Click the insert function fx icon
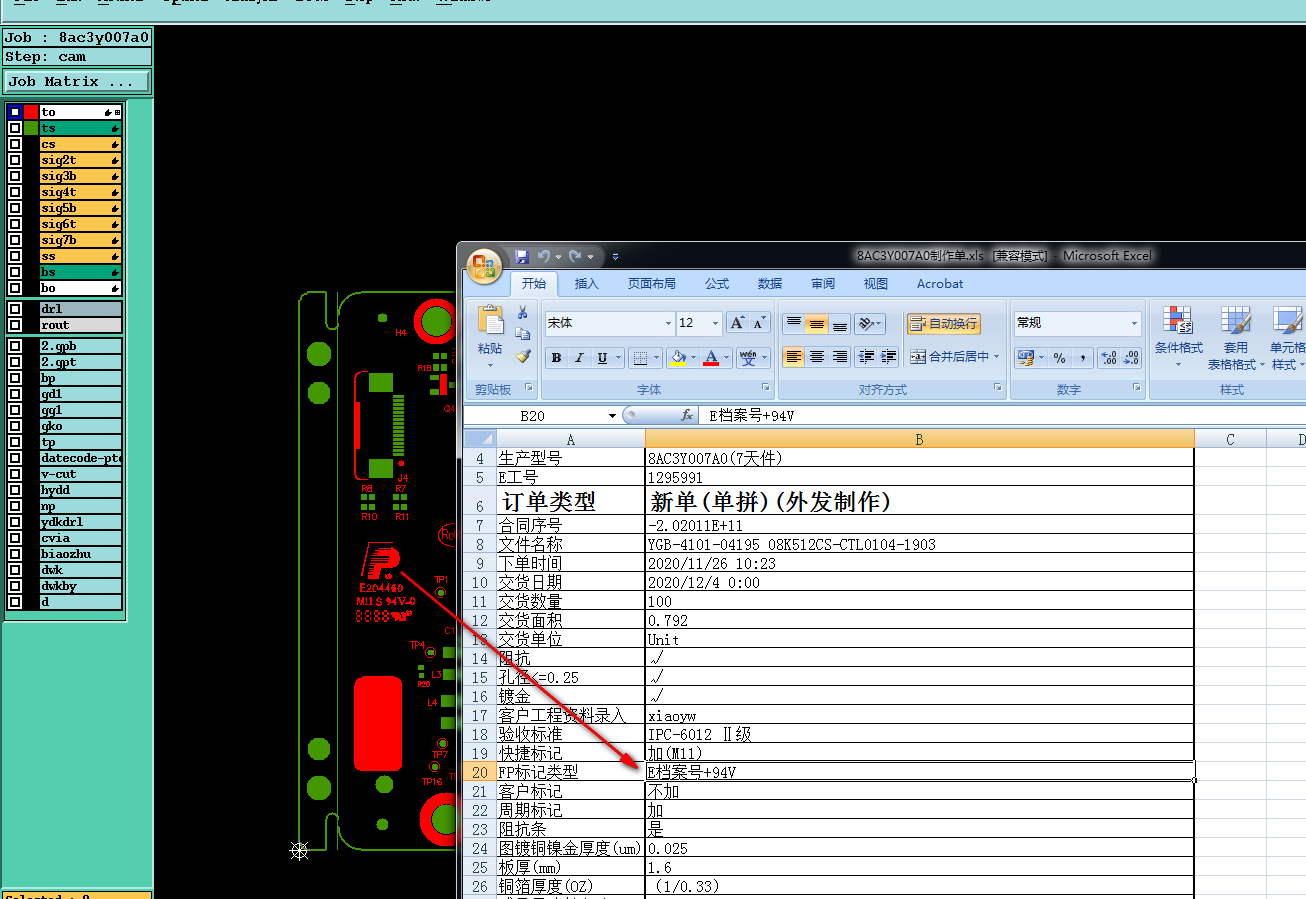Screen dimensions: 1306x899 [x=688, y=415]
